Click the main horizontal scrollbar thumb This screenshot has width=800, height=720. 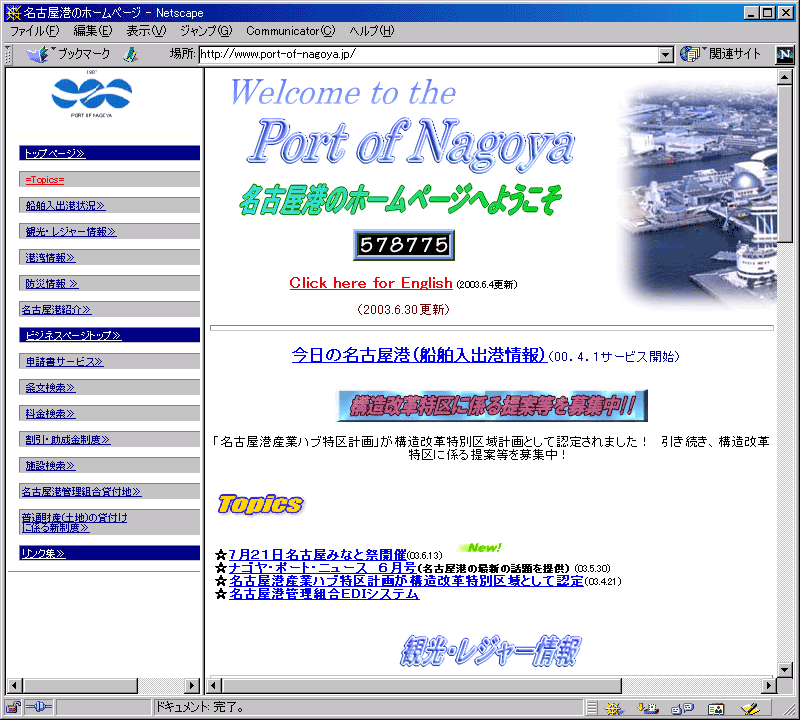coord(422,686)
